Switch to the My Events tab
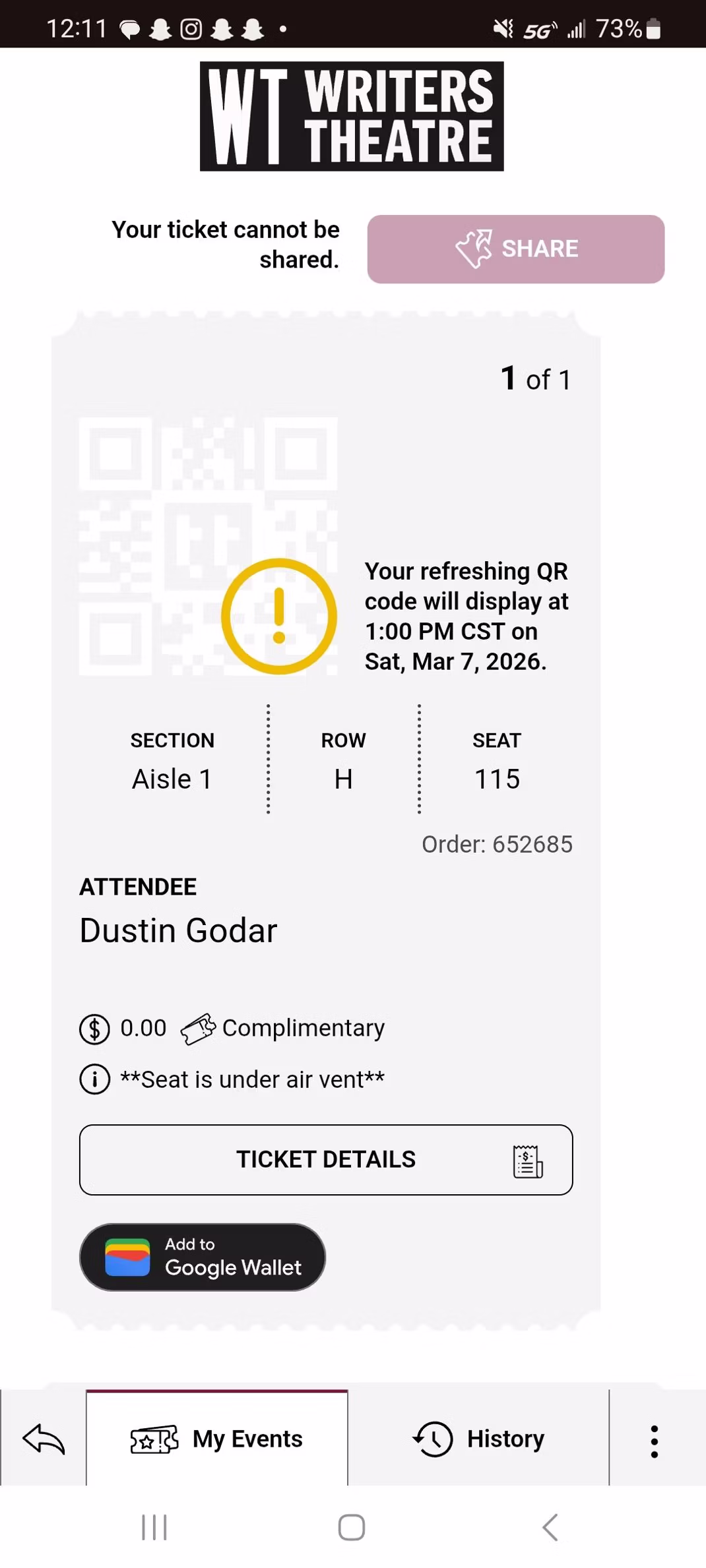 point(217,1439)
